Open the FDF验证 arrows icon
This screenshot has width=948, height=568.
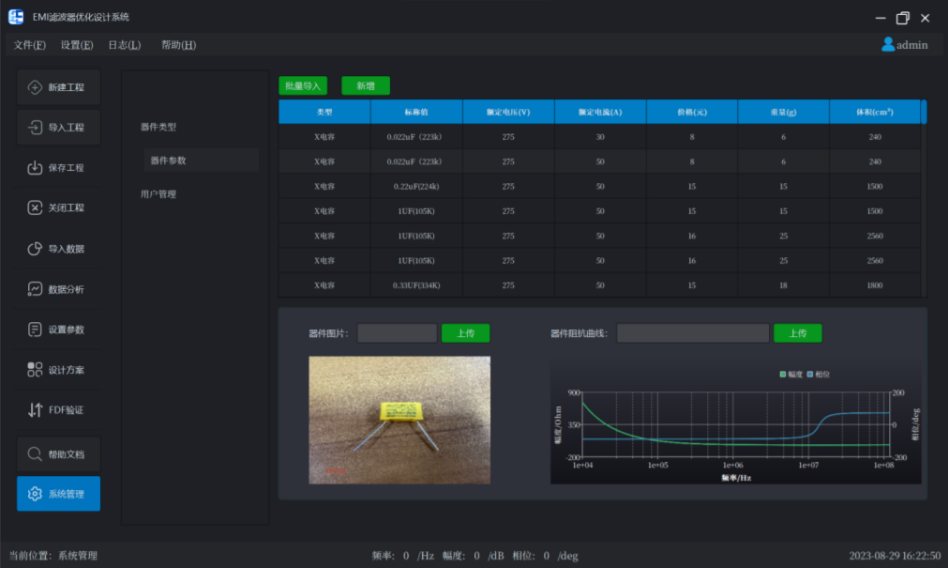[34, 410]
